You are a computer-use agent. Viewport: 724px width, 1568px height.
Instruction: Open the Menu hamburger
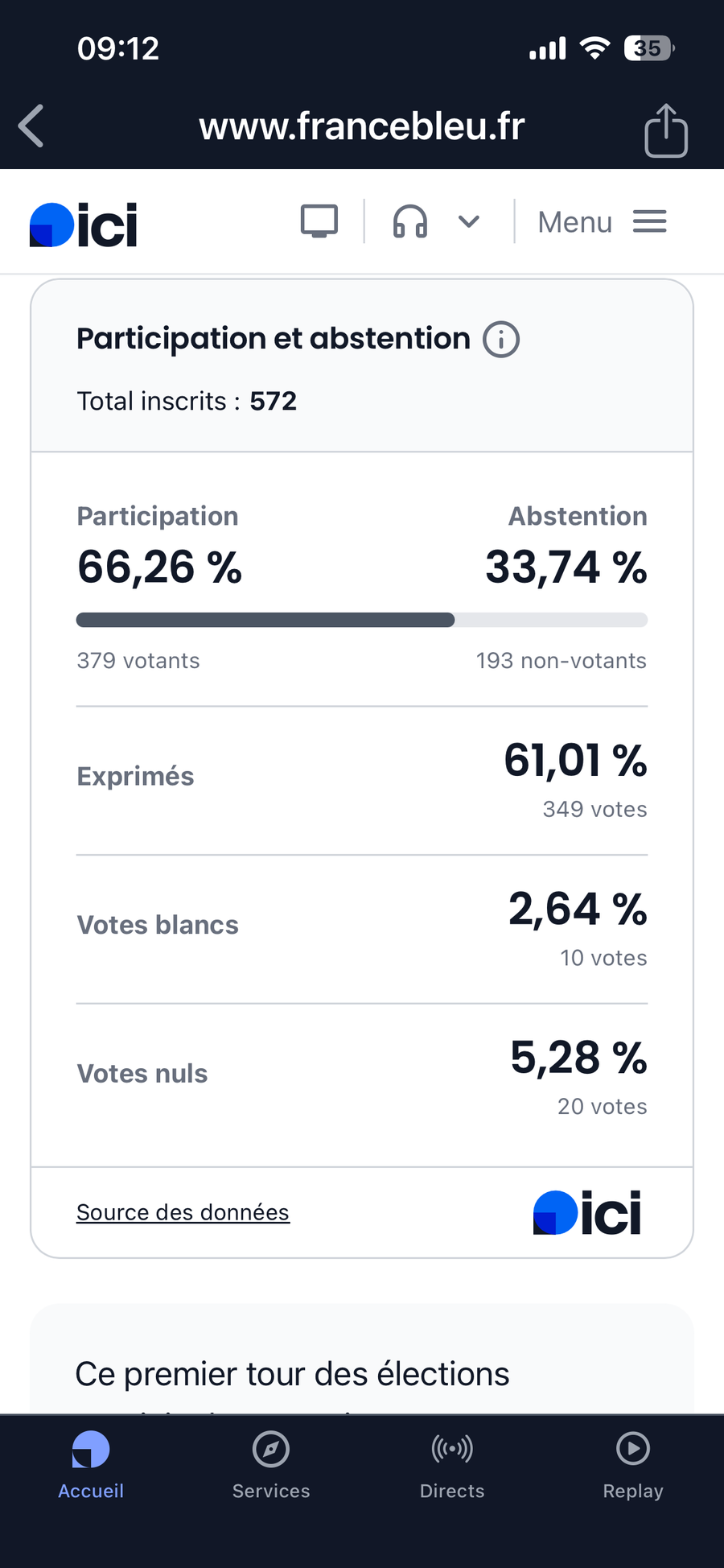point(602,221)
